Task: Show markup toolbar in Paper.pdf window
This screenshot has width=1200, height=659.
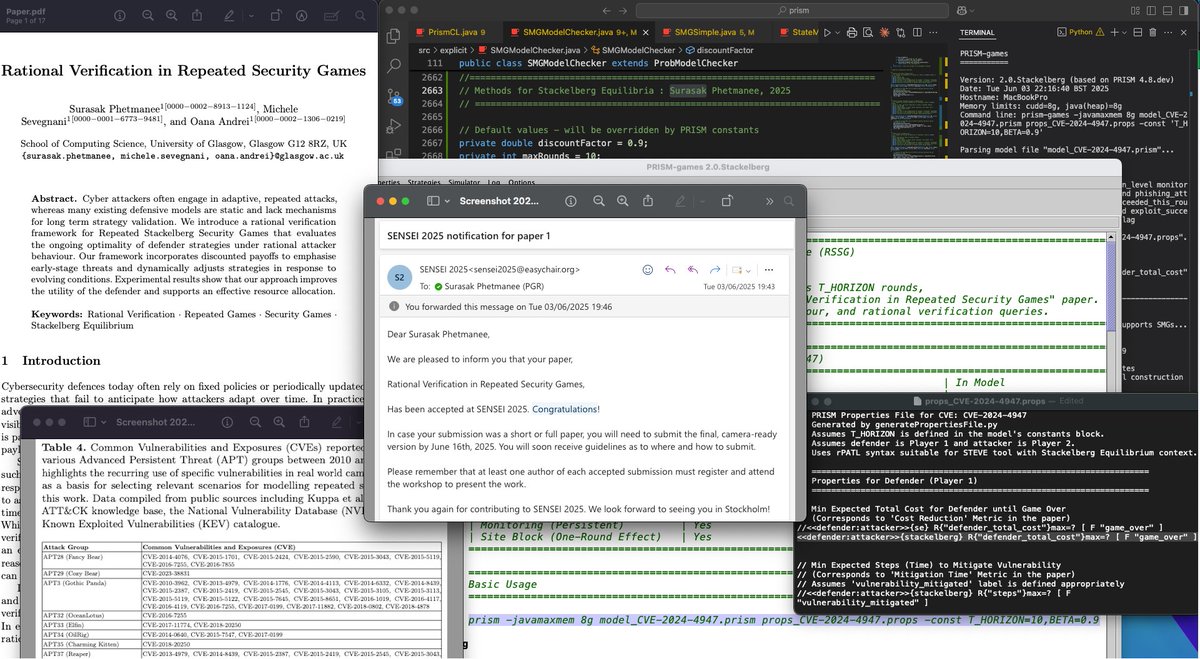Action: click(301, 16)
